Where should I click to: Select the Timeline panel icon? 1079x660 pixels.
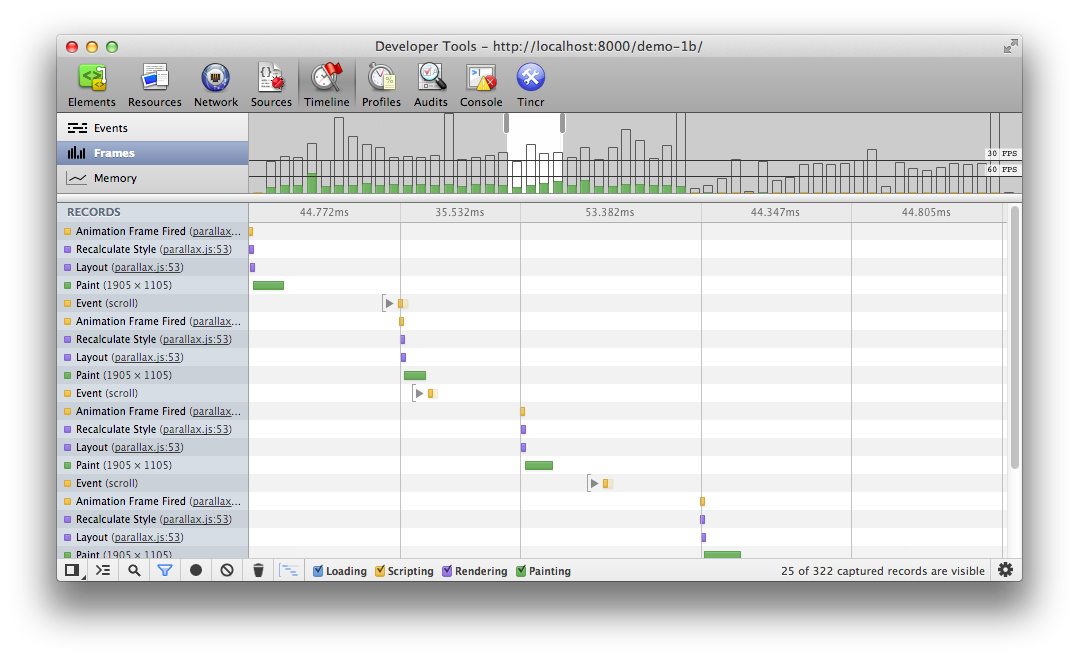(326, 85)
